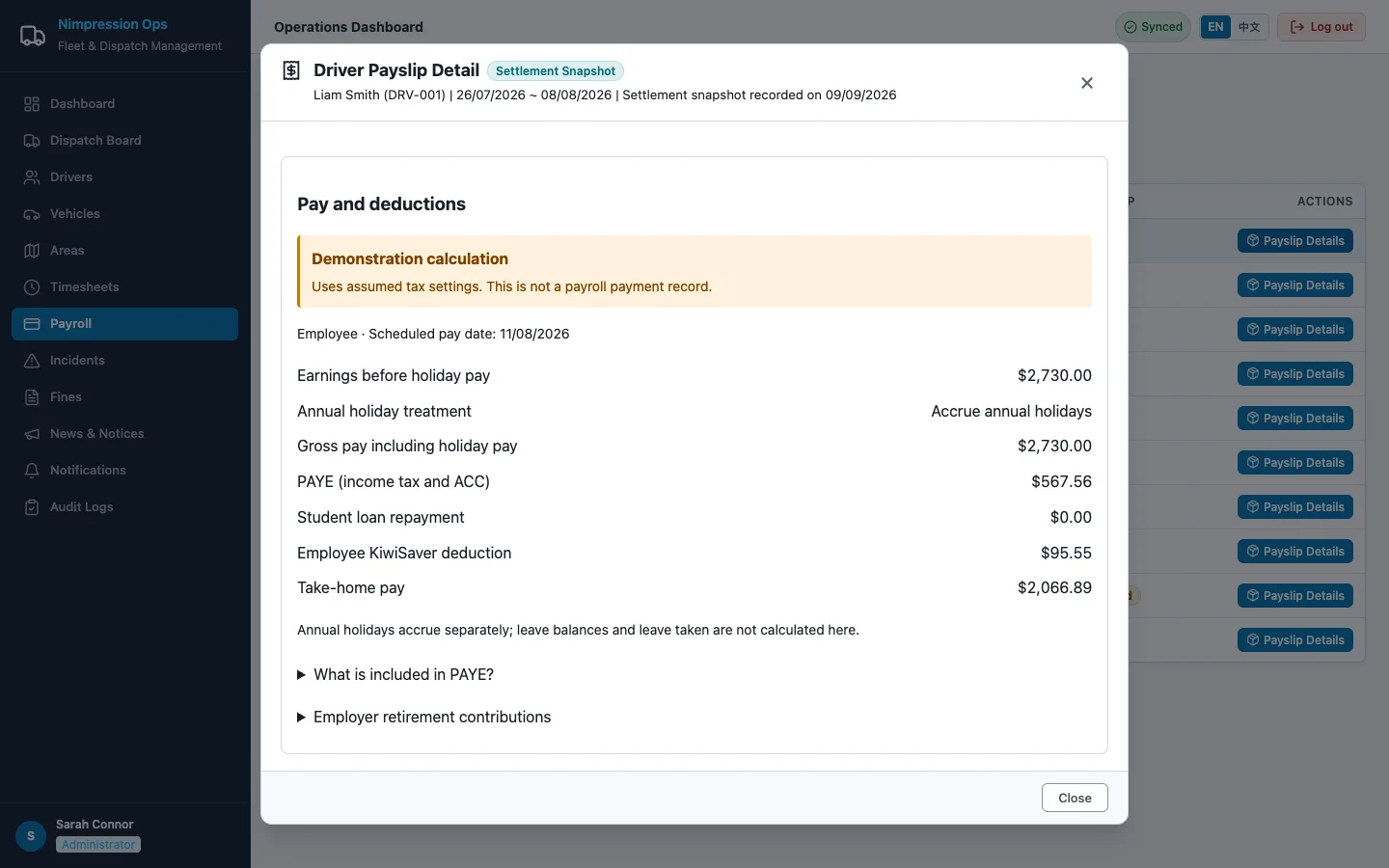This screenshot has width=1389, height=868.
Task: Click the Take-home pay amount $2,066.89
Action: point(1054,588)
